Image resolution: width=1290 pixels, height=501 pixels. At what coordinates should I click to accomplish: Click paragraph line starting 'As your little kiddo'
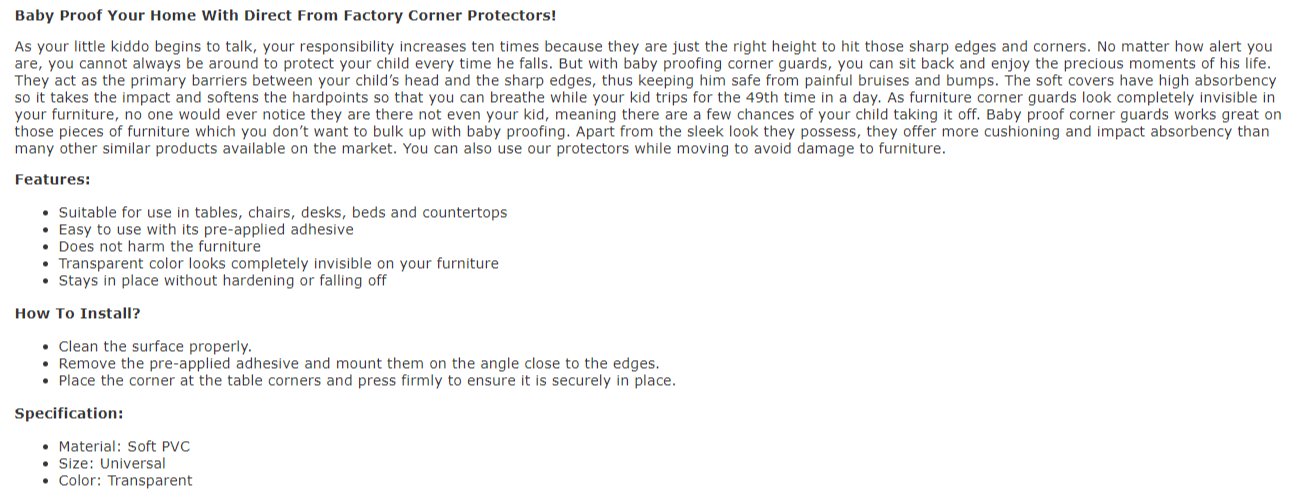(x=643, y=47)
